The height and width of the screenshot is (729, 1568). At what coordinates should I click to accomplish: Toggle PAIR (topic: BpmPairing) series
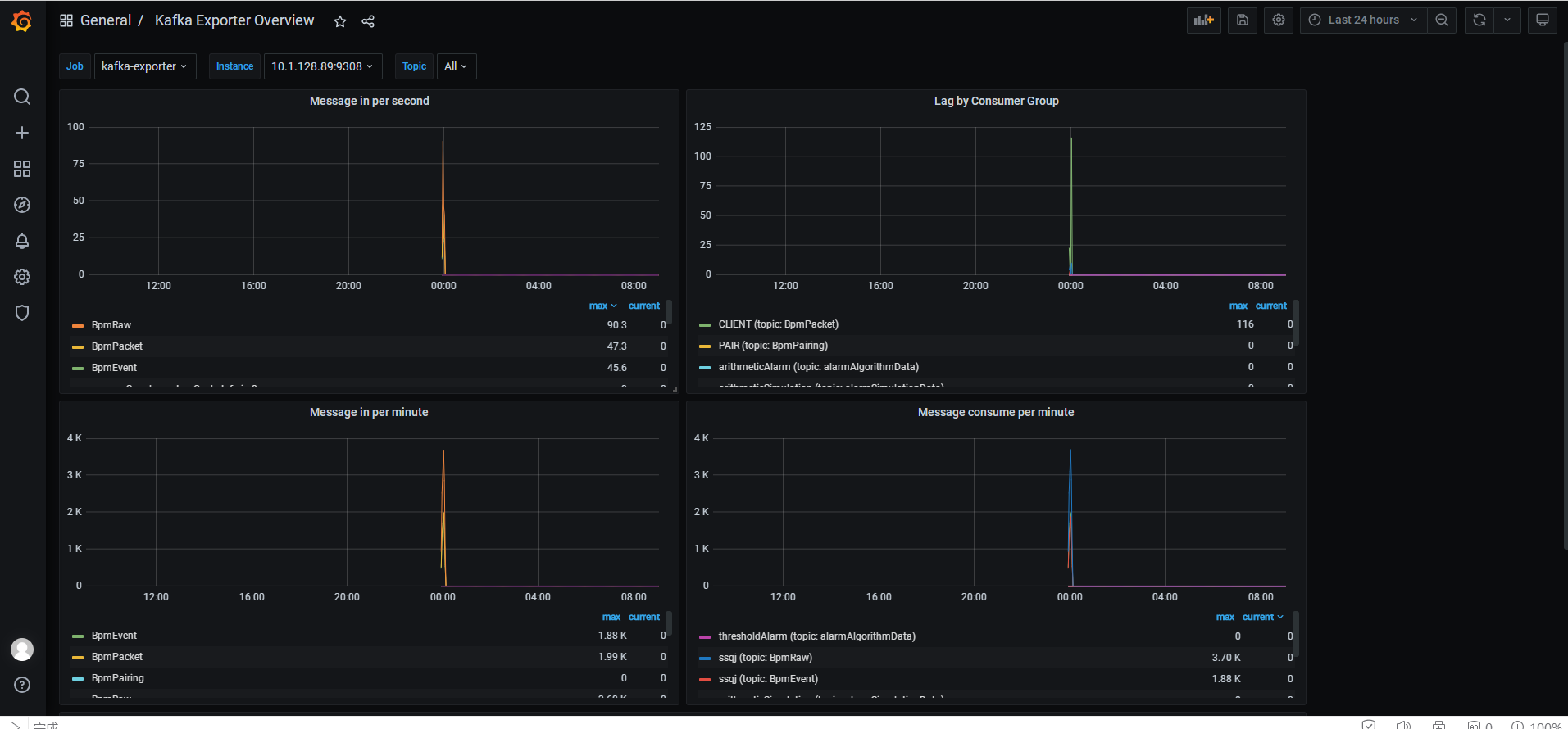click(x=773, y=346)
